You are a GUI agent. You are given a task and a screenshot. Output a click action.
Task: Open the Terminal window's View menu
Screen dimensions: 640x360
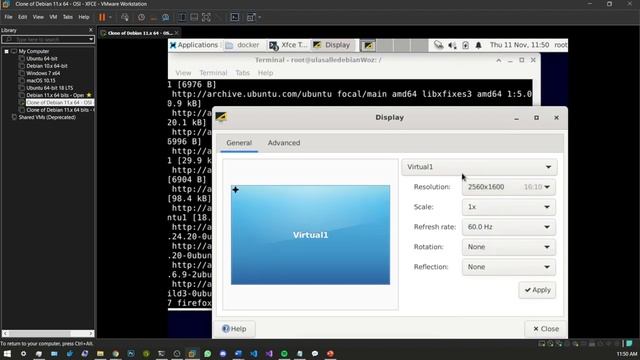click(x=183, y=73)
